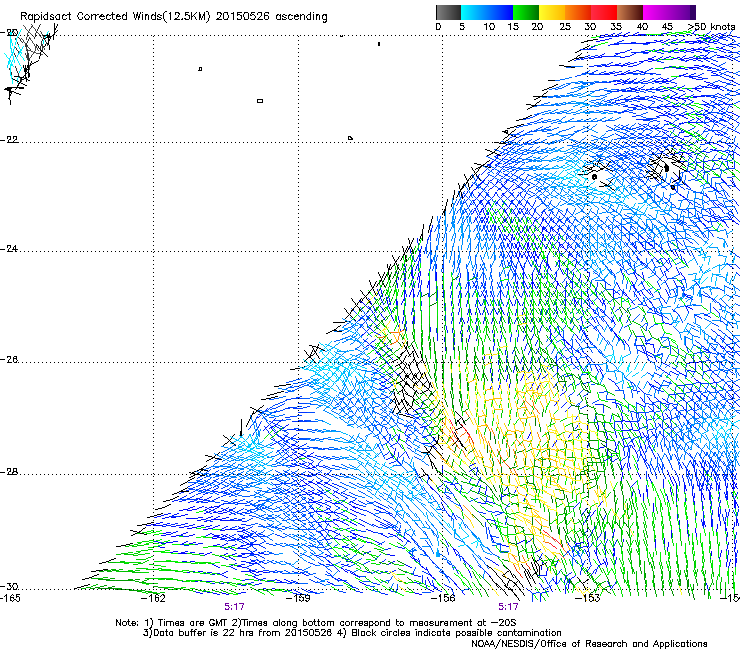Pick the magenta 40-45 knots legend segment

click(656, 12)
